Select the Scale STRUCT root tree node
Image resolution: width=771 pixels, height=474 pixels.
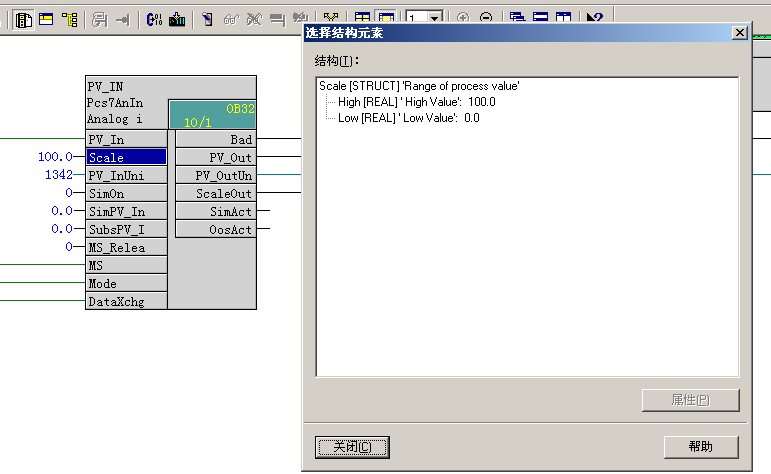(x=419, y=87)
